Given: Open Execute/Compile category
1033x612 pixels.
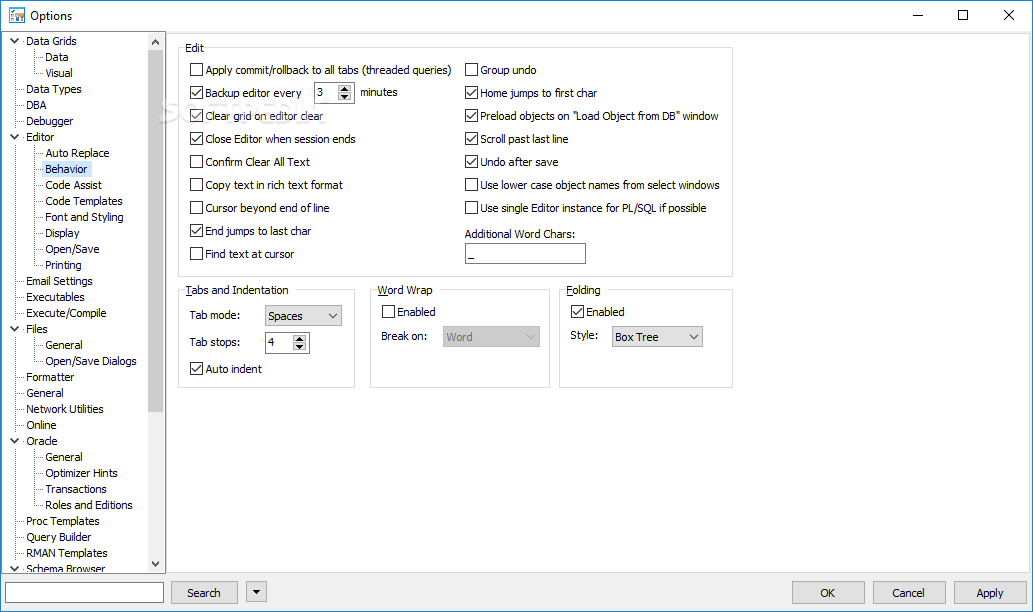Looking at the screenshot, I should pyautogui.click(x=66, y=313).
